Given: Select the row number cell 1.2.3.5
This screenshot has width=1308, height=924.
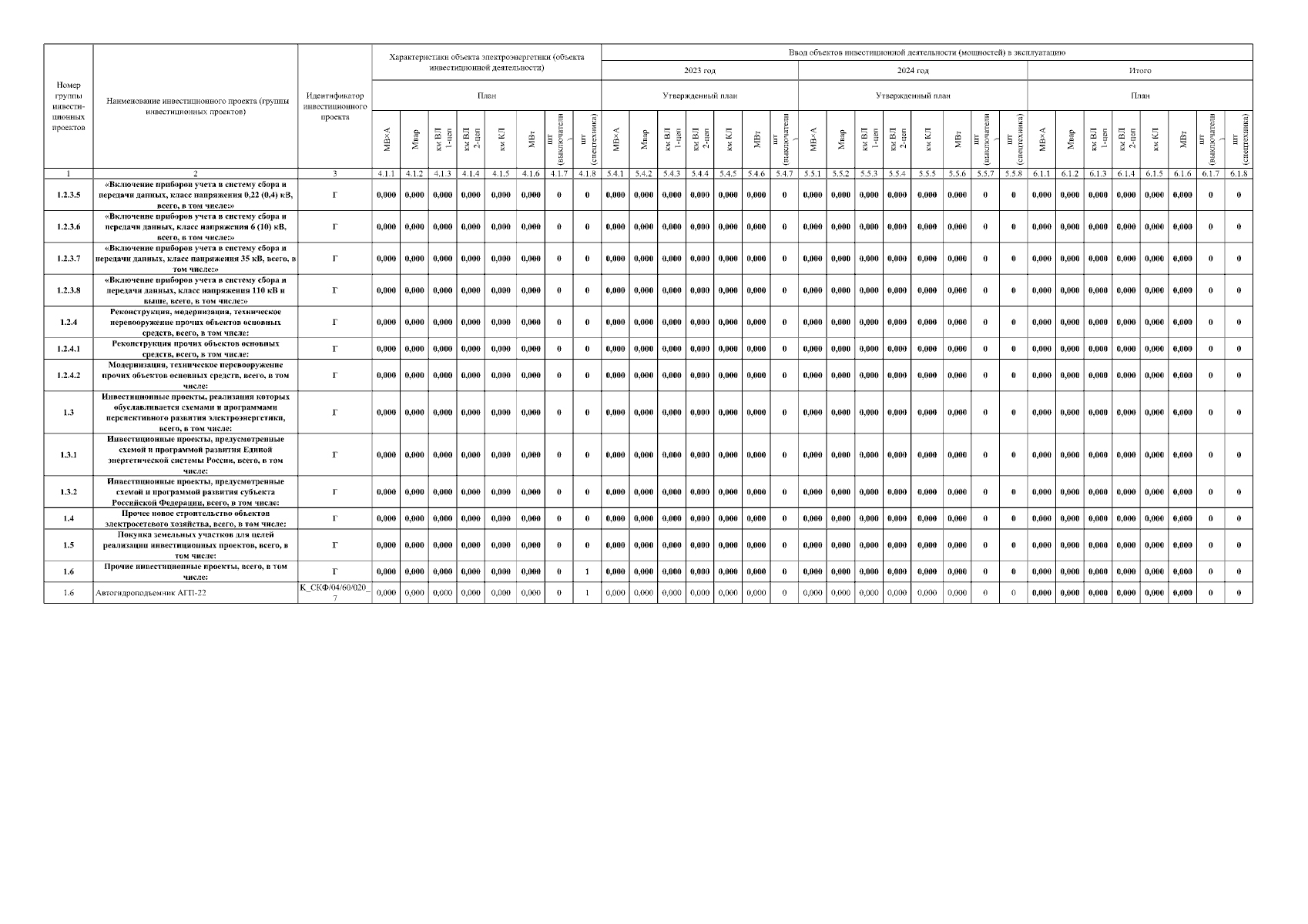Looking at the screenshot, I should pos(69,195).
